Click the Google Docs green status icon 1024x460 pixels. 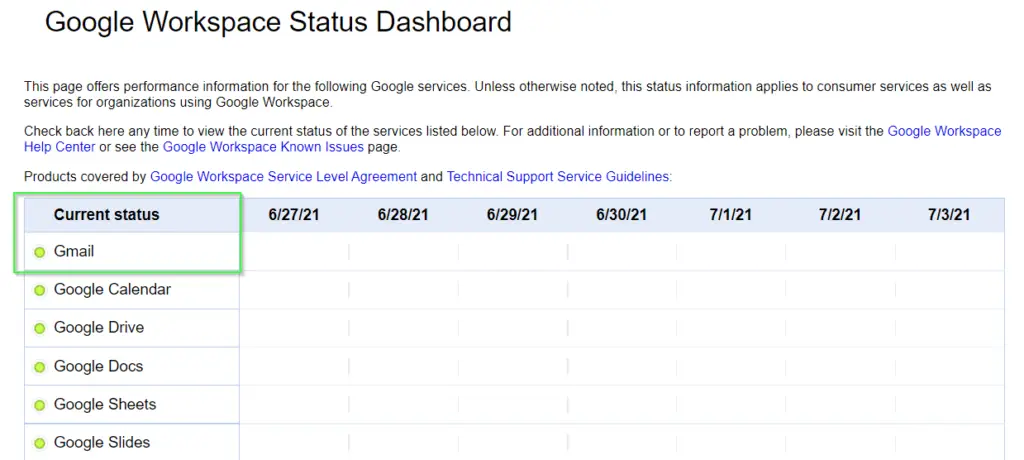40,367
